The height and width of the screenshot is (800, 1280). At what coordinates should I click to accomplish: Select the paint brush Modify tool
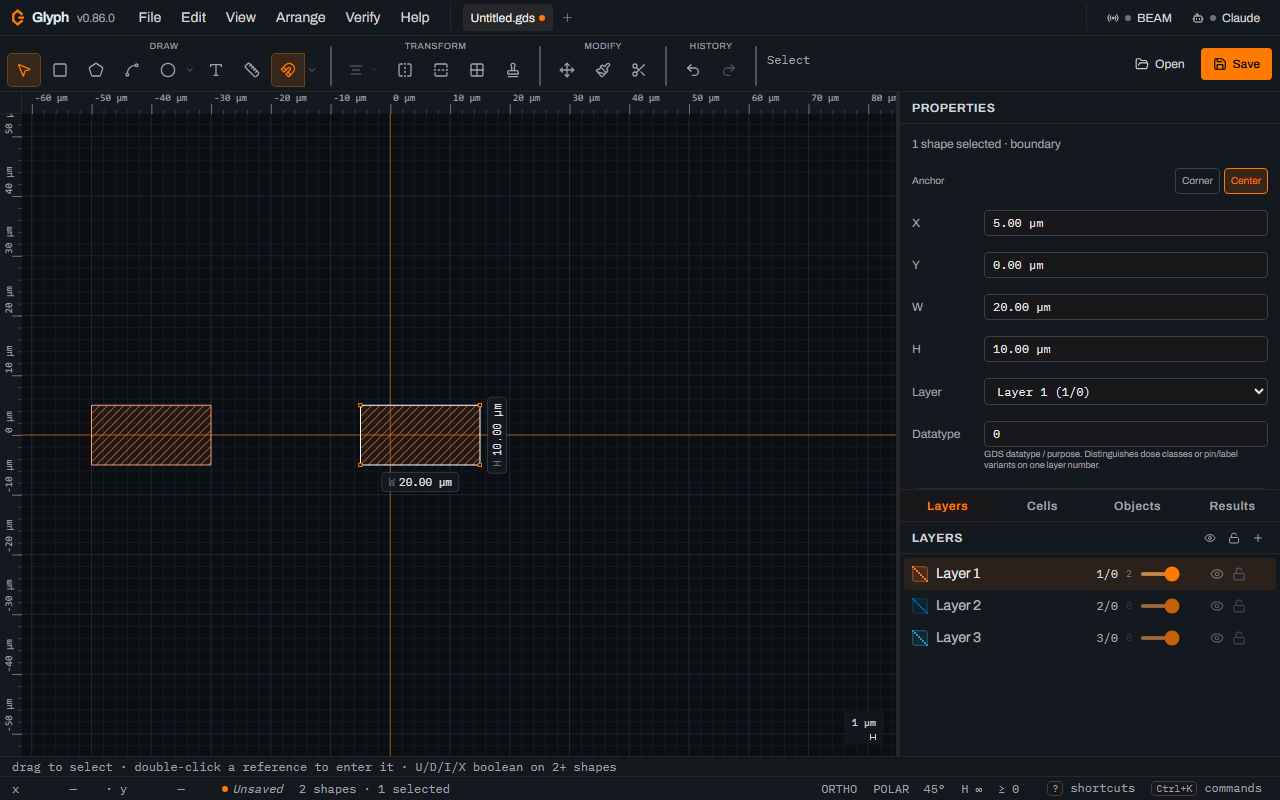[603, 70]
